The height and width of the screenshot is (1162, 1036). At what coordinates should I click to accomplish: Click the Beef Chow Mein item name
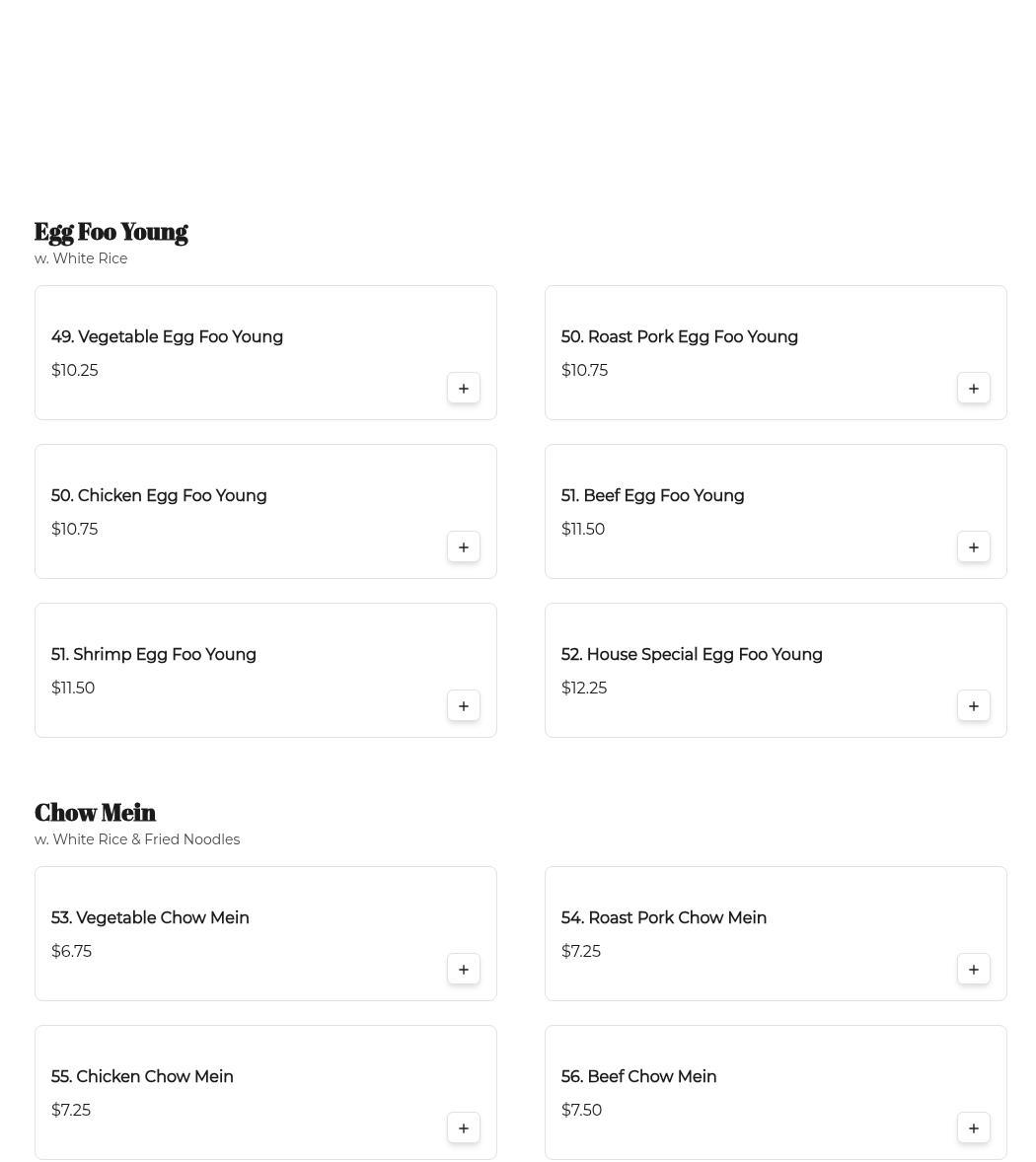pyautogui.click(x=638, y=1077)
